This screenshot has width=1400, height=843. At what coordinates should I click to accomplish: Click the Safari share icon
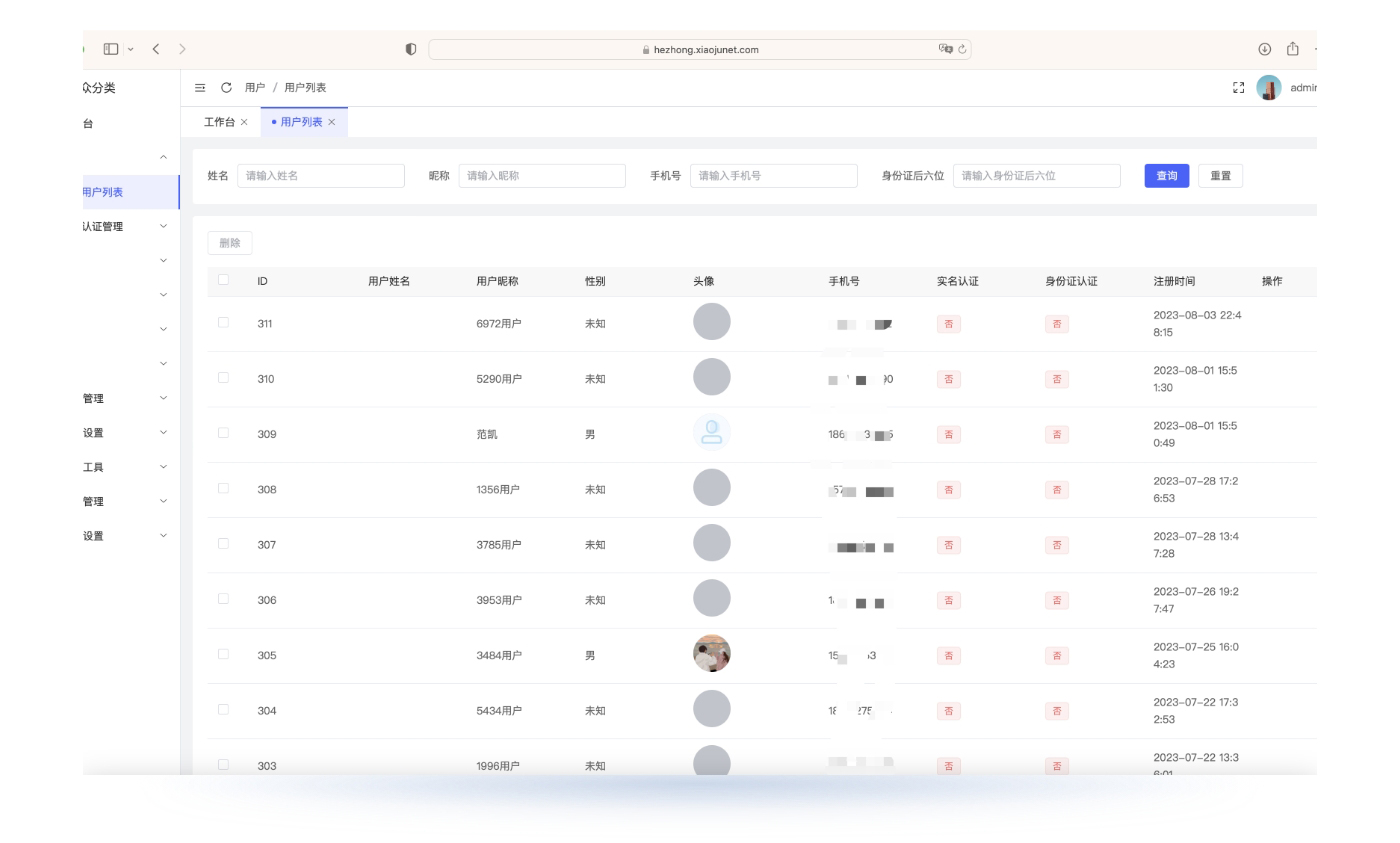(x=1293, y=49)
